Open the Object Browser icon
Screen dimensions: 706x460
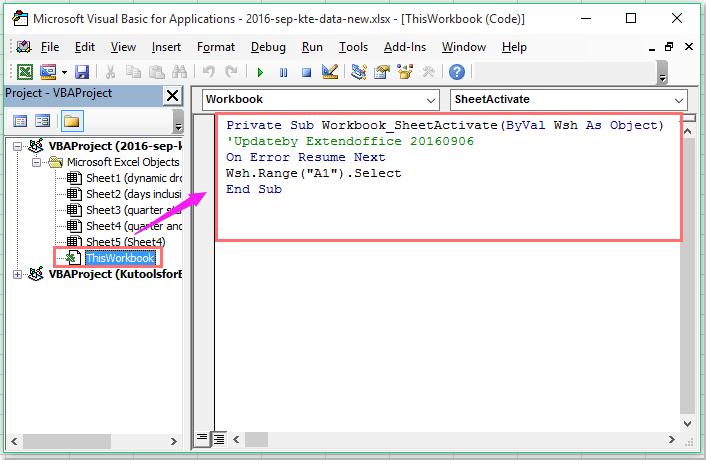pos(405,72)
